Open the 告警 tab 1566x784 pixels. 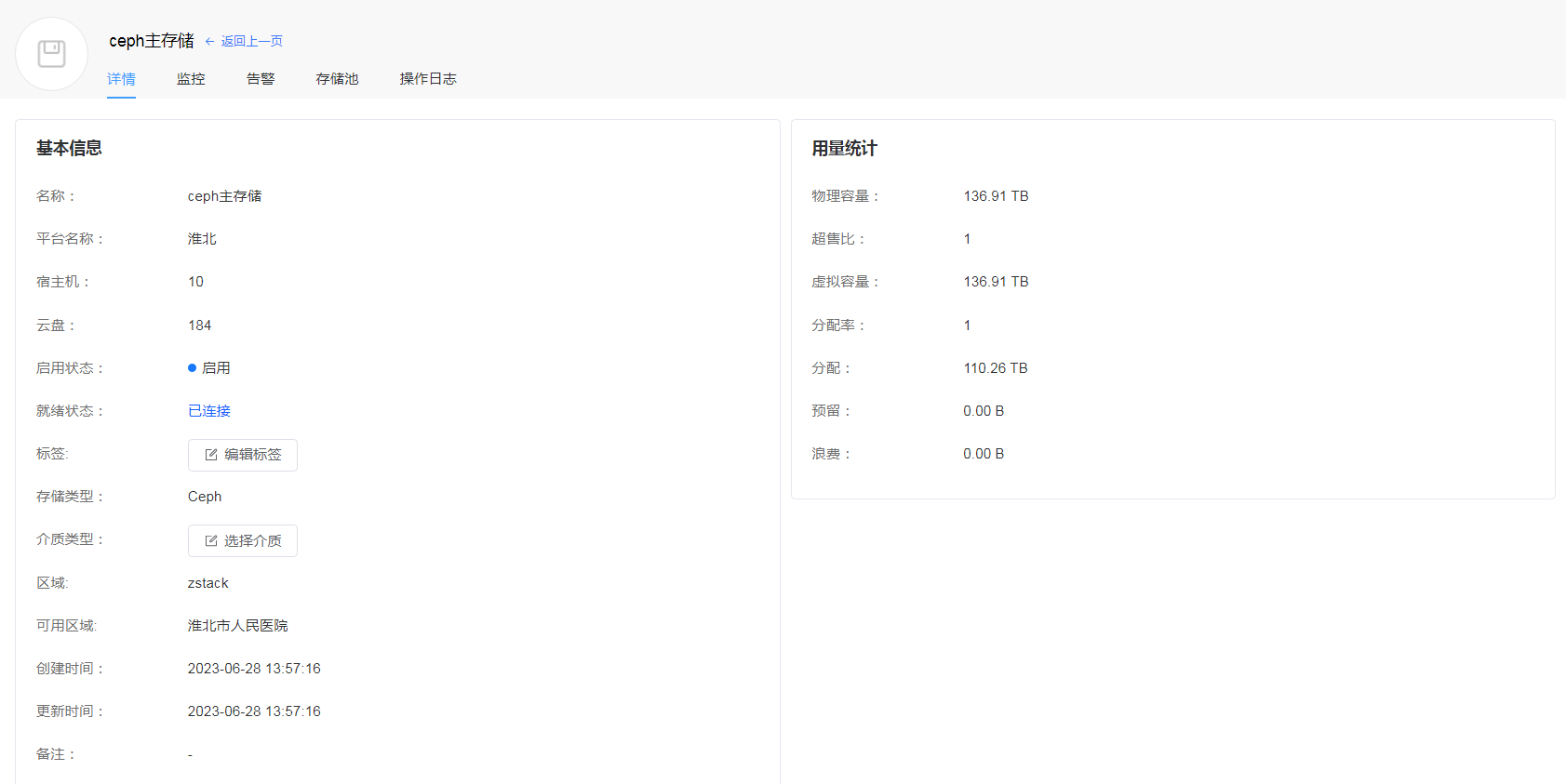(261, 79)
